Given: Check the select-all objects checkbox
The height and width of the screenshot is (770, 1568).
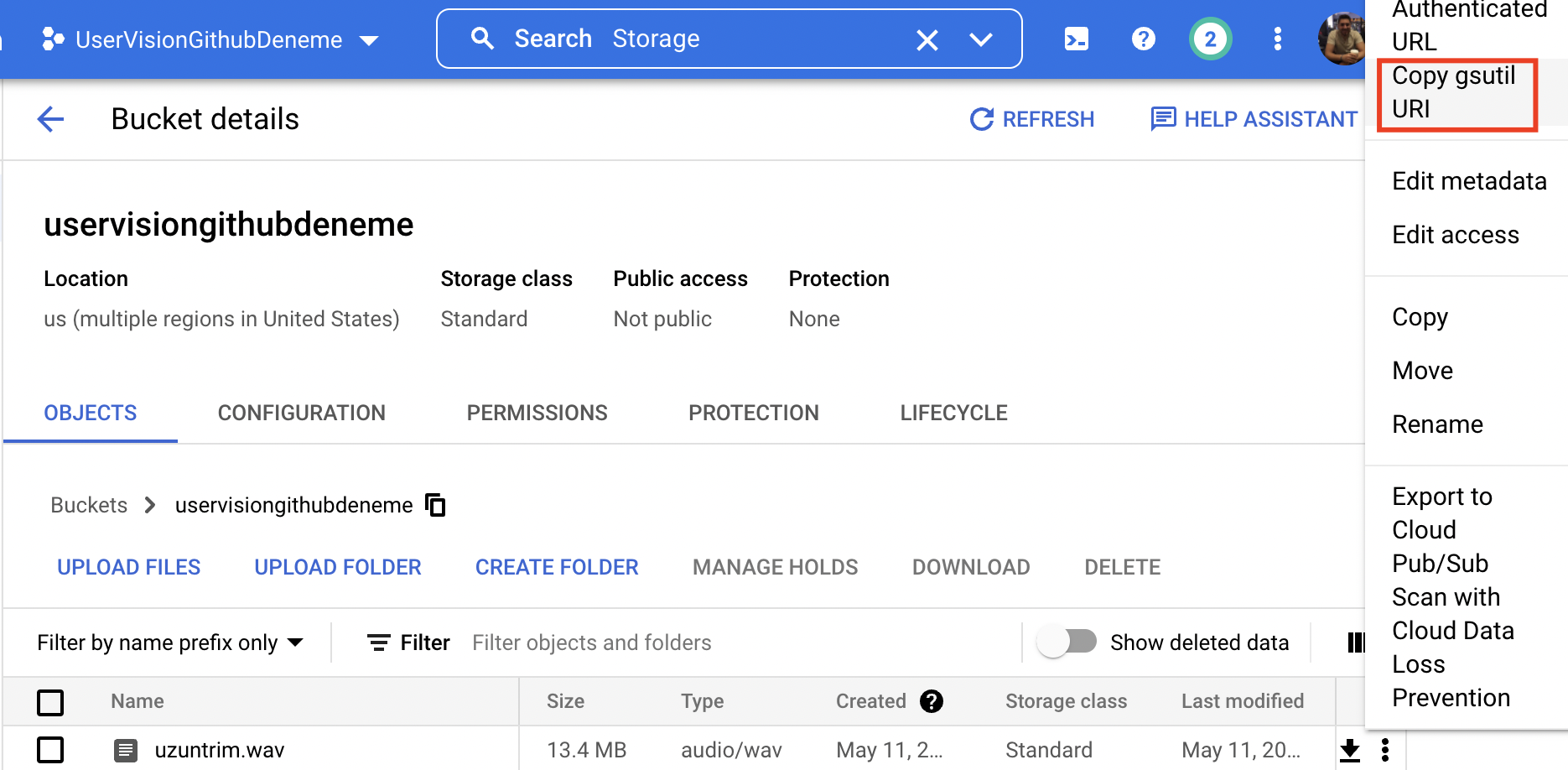Looking at the screenshot, I should coord(50,702).
